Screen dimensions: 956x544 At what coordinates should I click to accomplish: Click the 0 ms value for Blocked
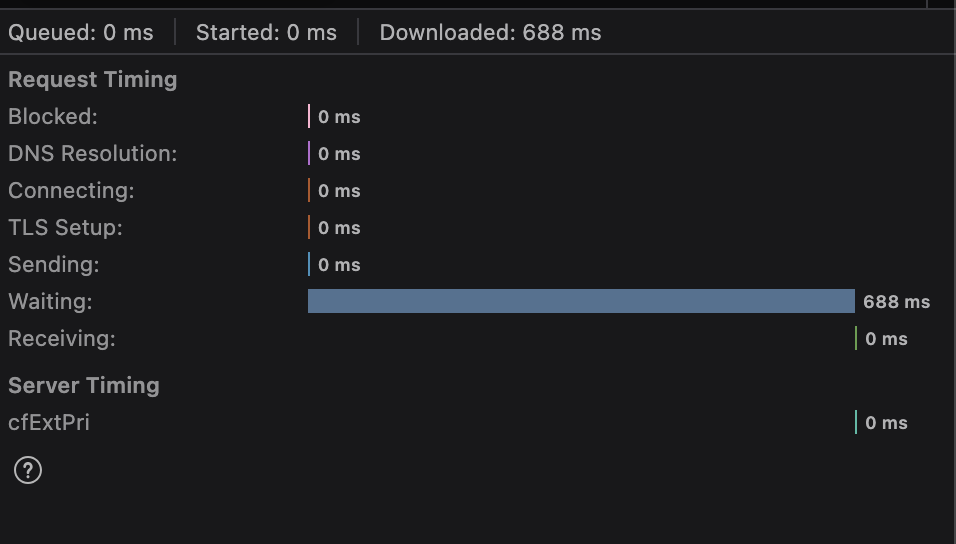(339, 117)
